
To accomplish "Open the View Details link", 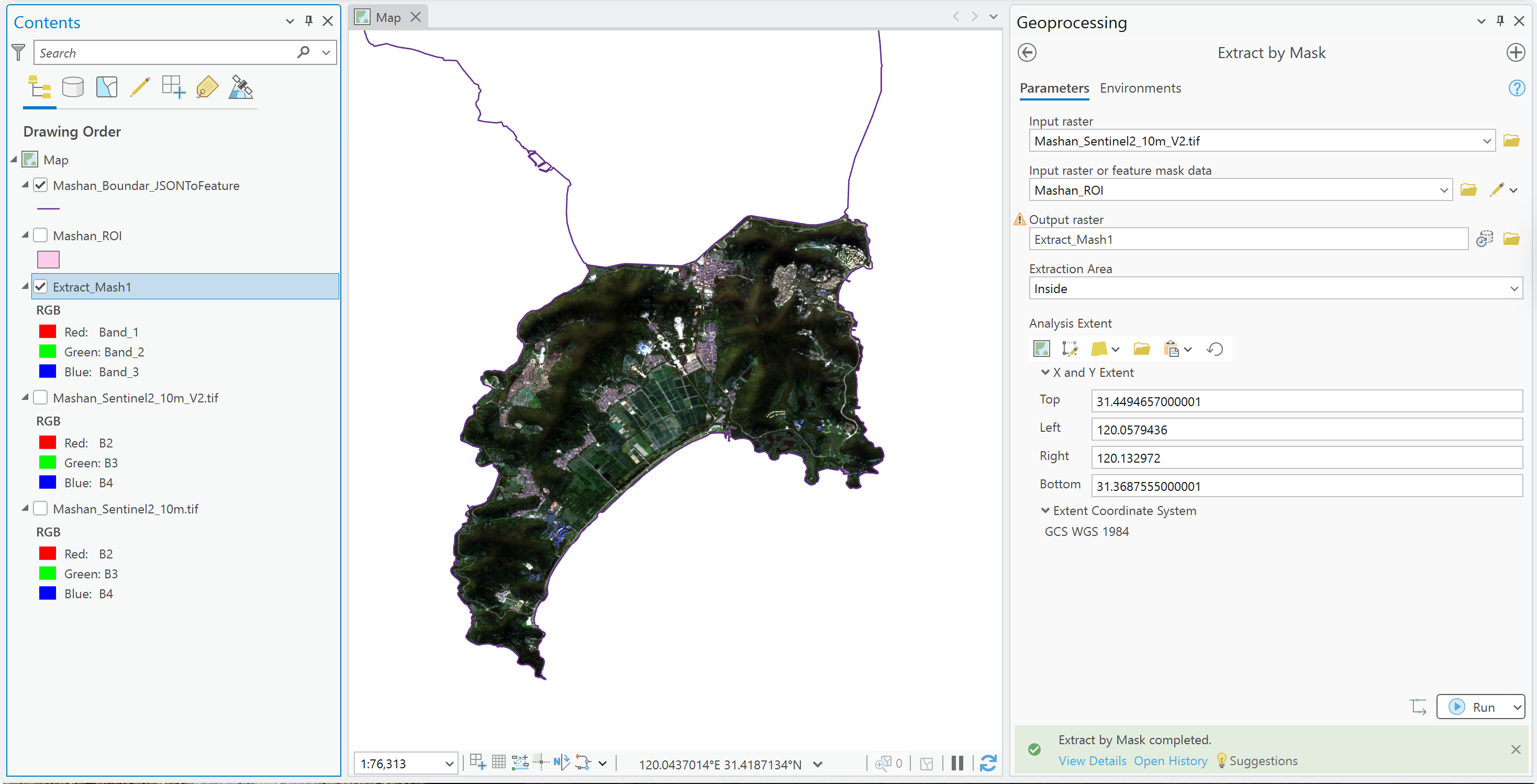I will coord(1092,761).
